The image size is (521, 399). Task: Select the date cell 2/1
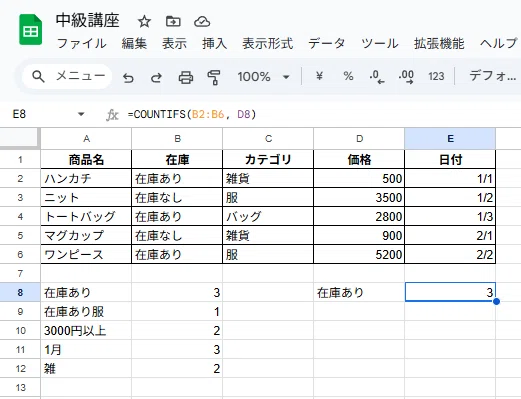click(450, 236)
